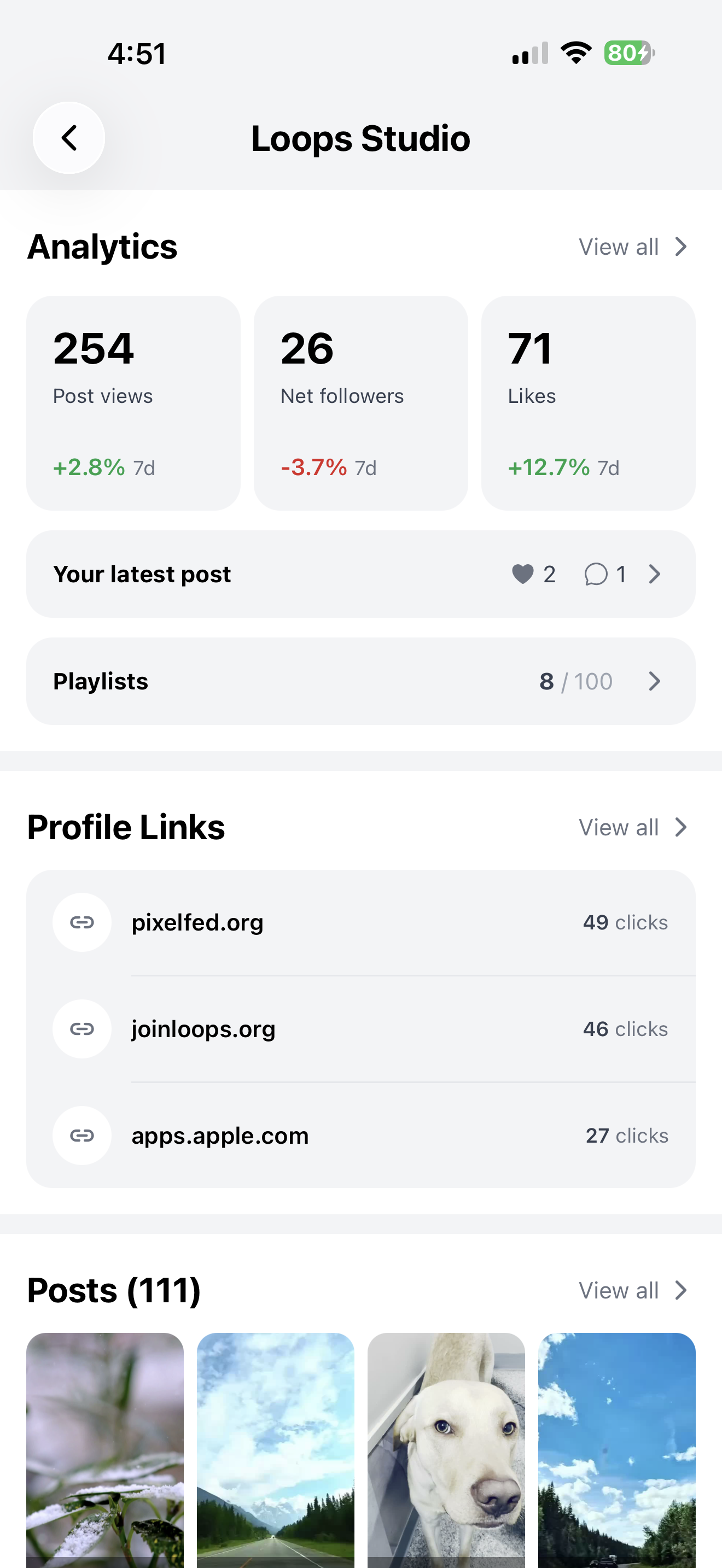Expand Playlists with its chevron arrow
The image size is (722, 1568).
click(654, 681)
